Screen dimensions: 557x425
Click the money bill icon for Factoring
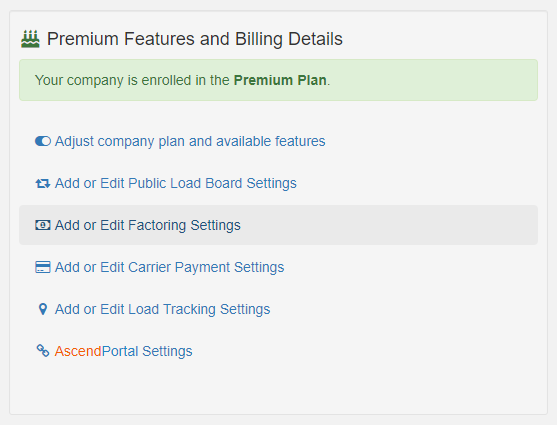pos(43,225)
